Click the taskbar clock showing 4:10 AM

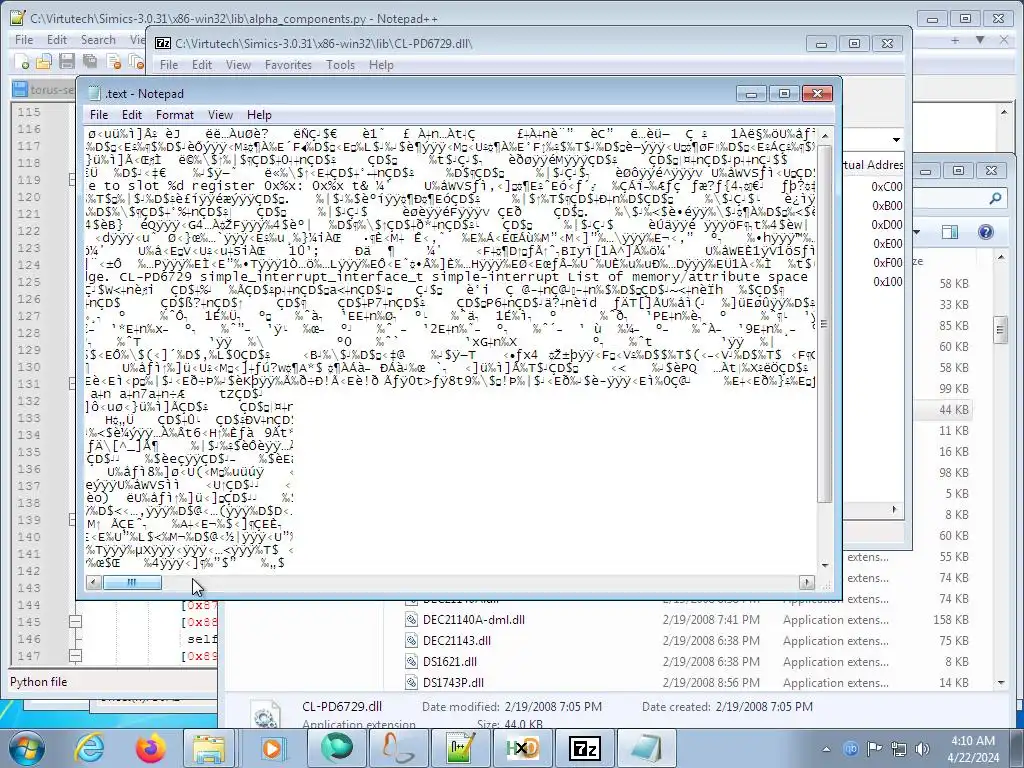(973, 748)
